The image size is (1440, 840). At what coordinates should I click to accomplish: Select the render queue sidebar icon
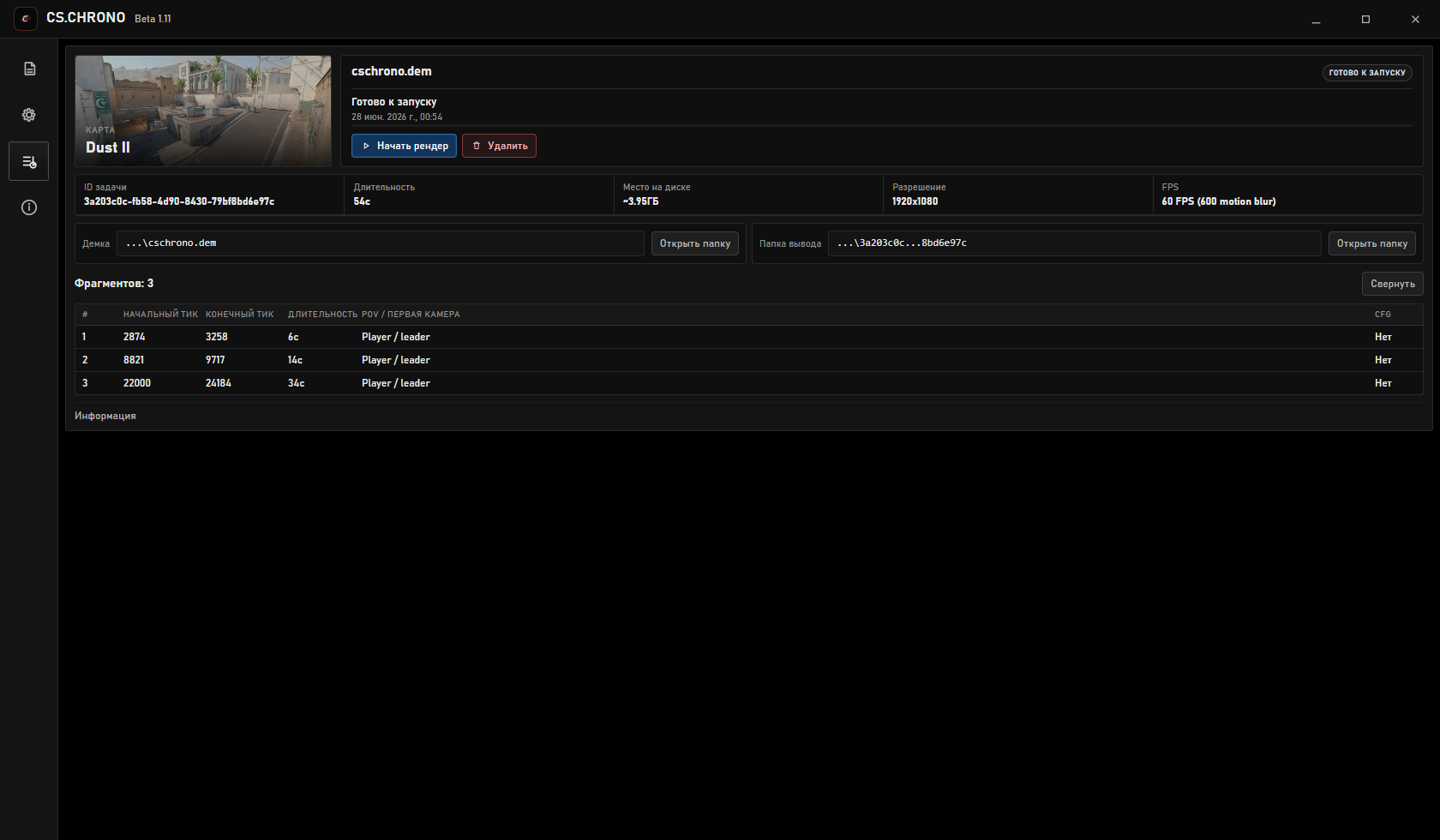pyautogui.click(x=29, y=161)
